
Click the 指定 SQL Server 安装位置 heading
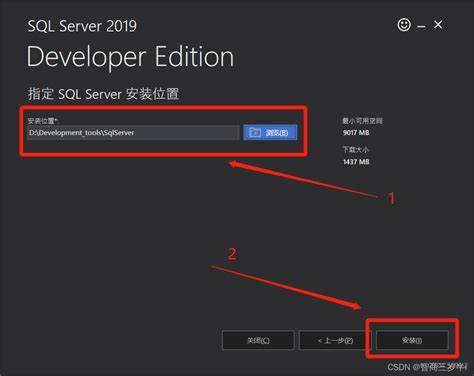tap(103, 94)
